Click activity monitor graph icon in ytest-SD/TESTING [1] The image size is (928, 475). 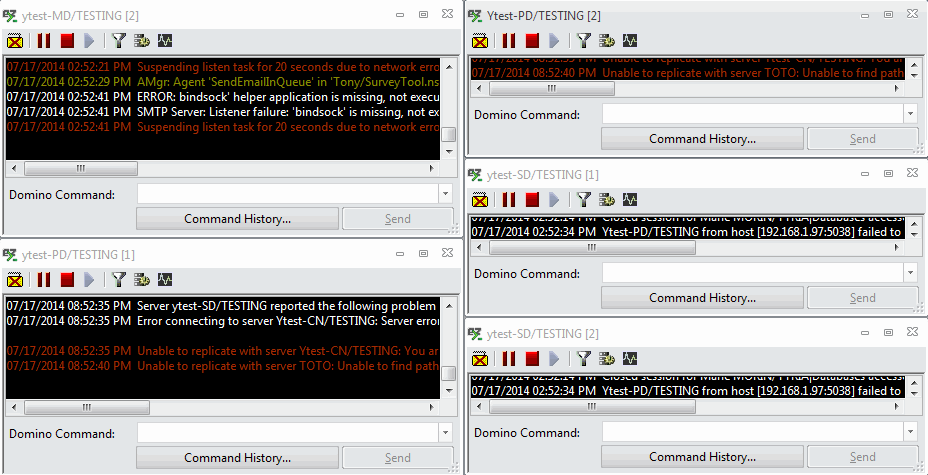pyautogui.click(x=631, y=200)
